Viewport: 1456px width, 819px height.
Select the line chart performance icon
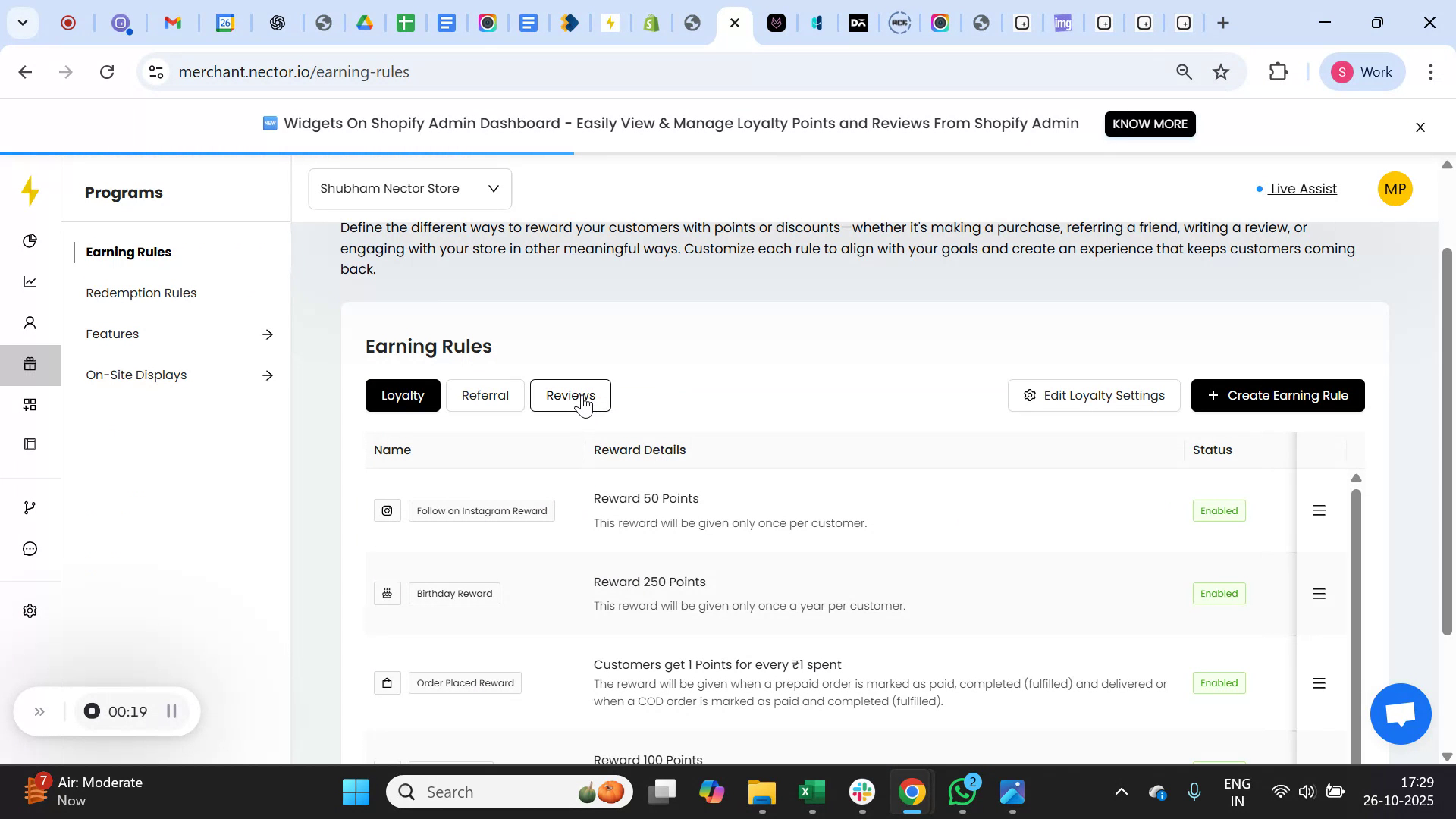pyautogui.click(x=30, y=281)
